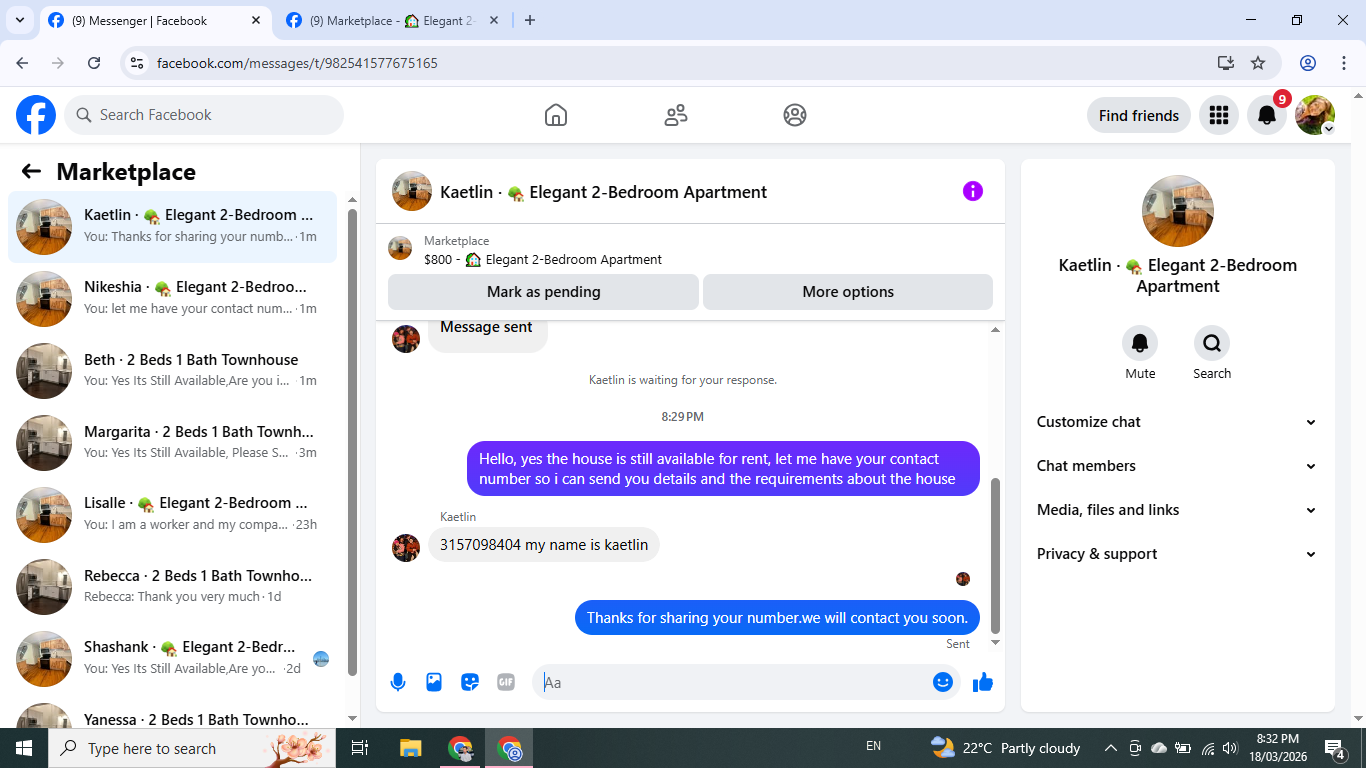Open Task View on the taskbar
Image resolution: width=1366 pixels, height=768 pixels.
click(361, 748)
